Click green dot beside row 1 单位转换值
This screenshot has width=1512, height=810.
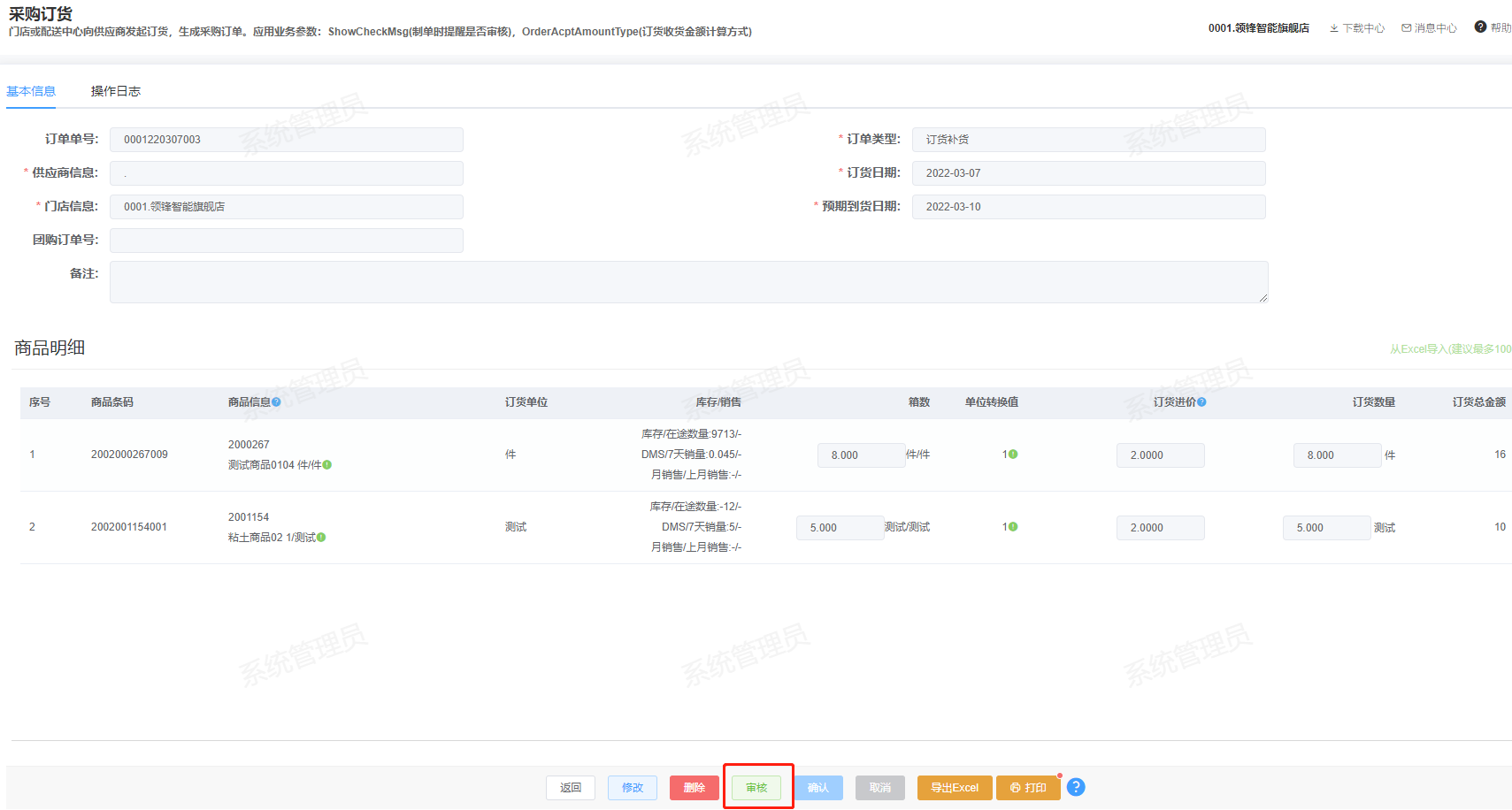[x=1013, y=455]
